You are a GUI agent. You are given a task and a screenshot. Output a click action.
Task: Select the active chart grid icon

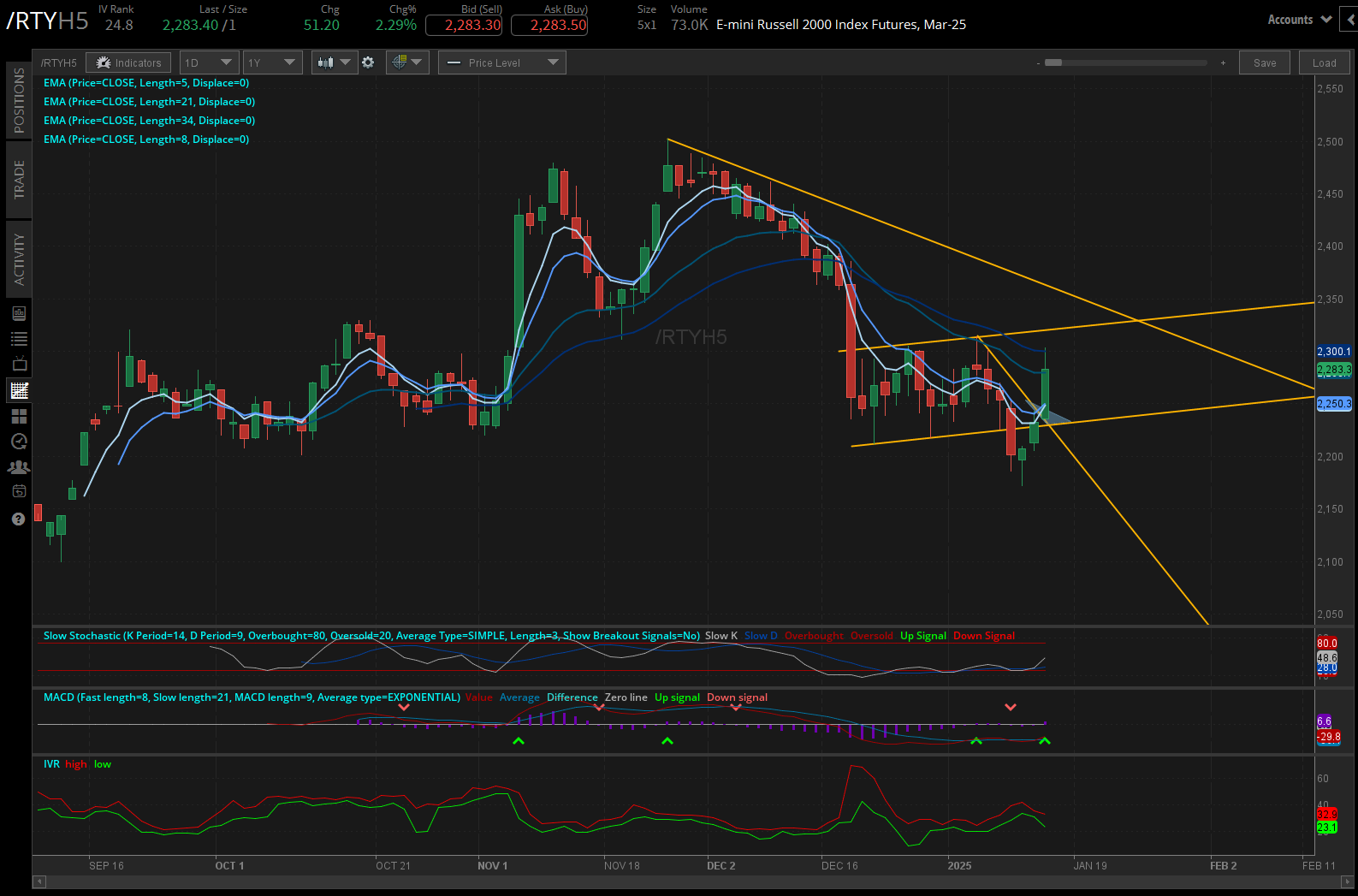[x=19, y=391]
